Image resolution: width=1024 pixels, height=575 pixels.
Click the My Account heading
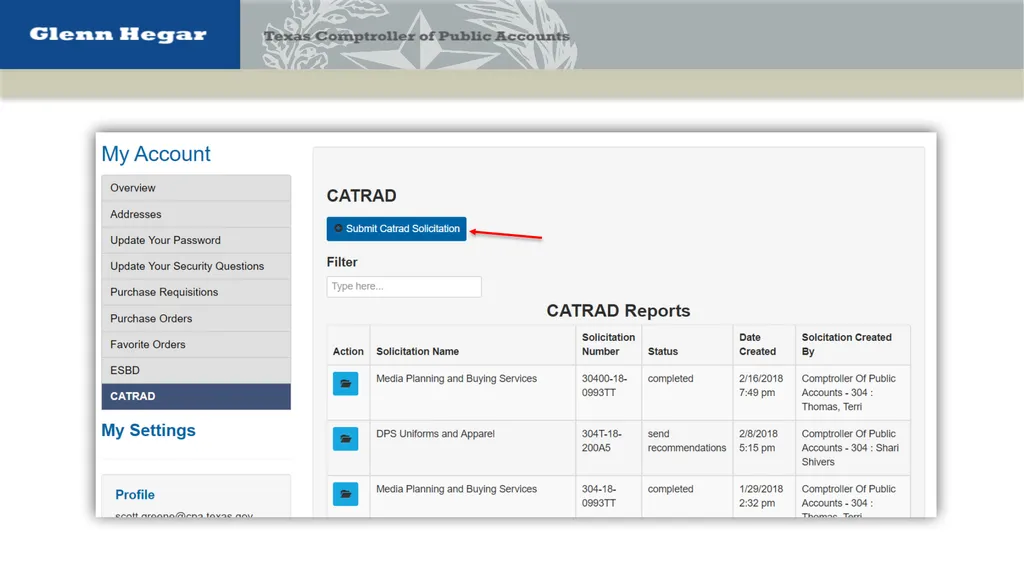pyautogui.click(x=155, y=154)
